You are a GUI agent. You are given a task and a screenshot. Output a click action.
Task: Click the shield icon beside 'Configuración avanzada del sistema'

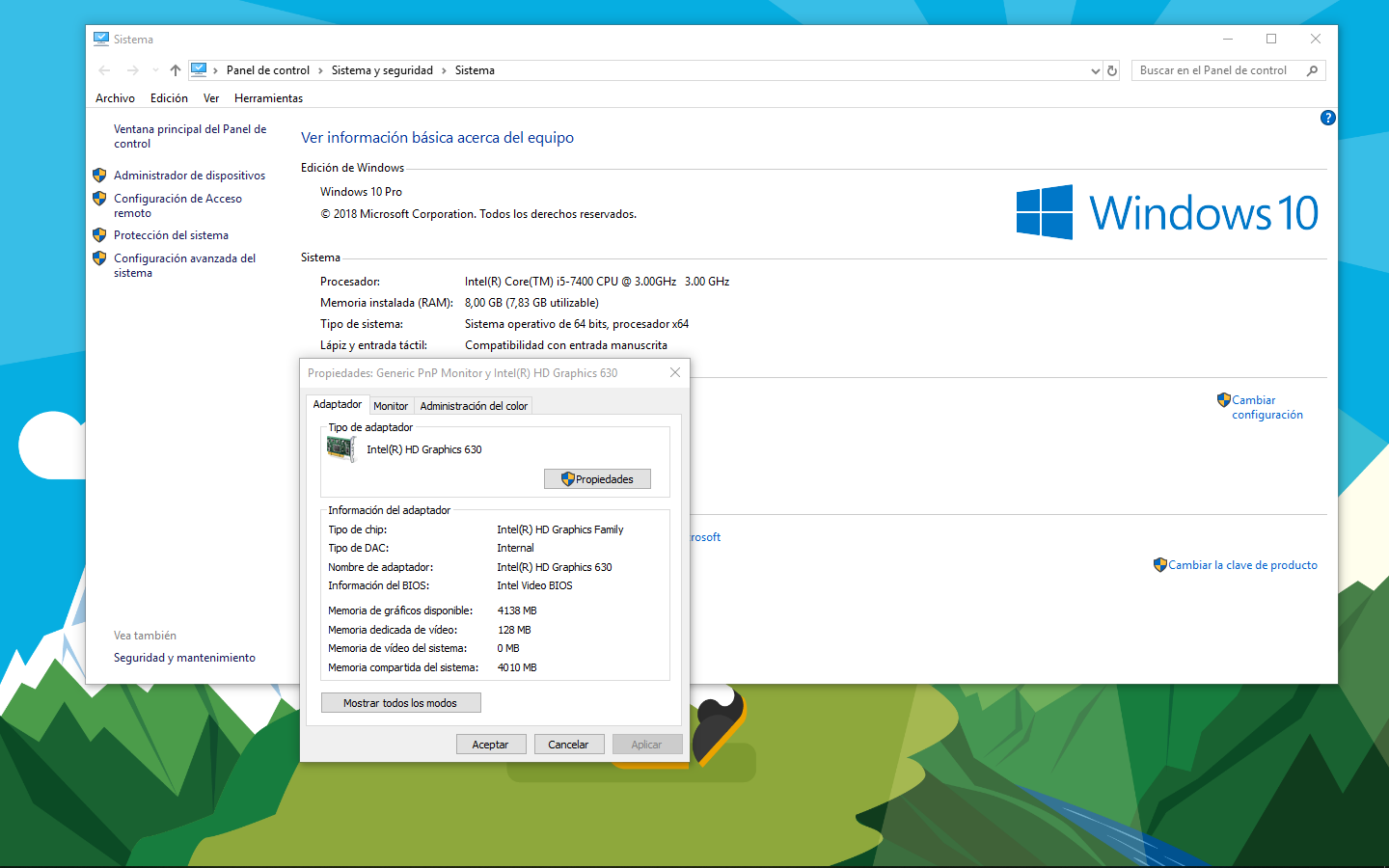[x=99, y=258]
